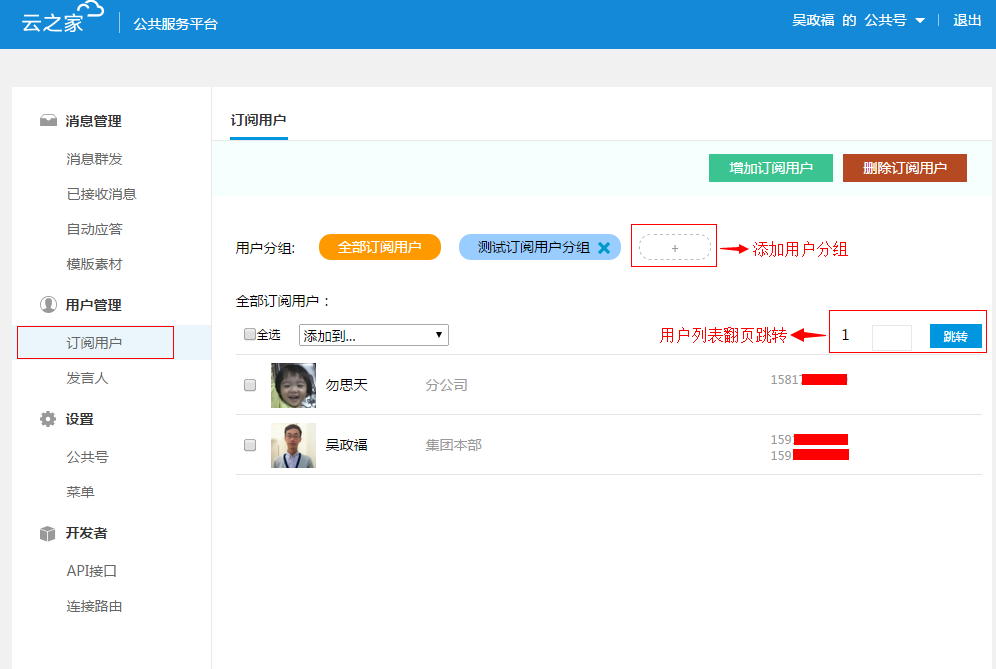Click the 消息管理 inbox icon
The height and width of the screenshot is (669, 996).
coord(48,121)
